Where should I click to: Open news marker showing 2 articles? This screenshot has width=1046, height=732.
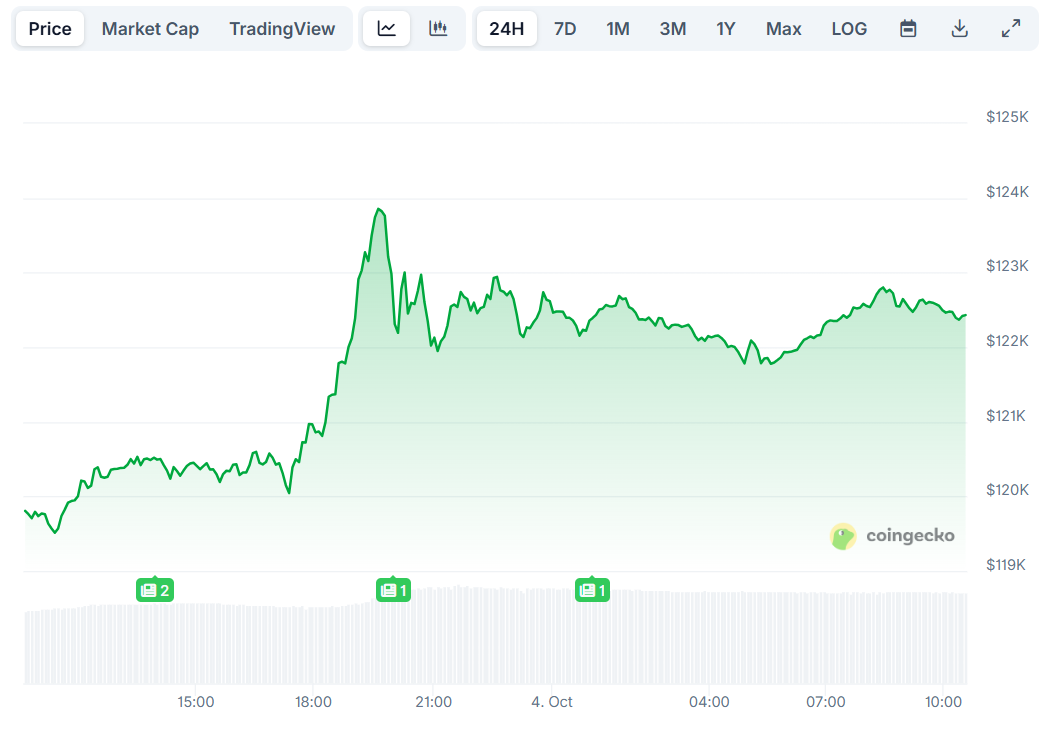tap(155, 591)
